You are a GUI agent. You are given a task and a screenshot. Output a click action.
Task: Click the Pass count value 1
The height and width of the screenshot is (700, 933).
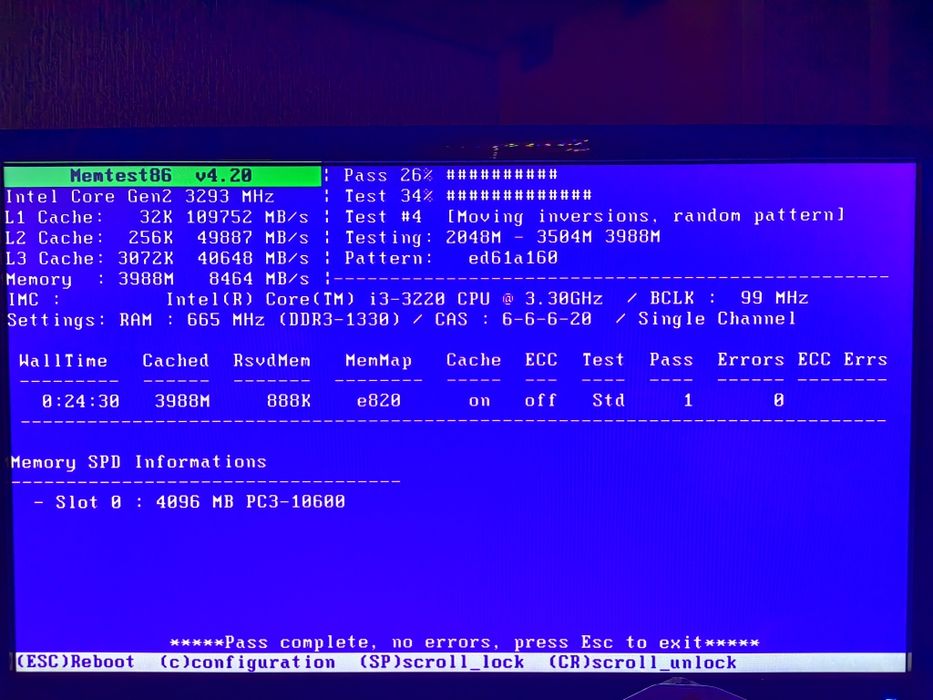(688, 400)
